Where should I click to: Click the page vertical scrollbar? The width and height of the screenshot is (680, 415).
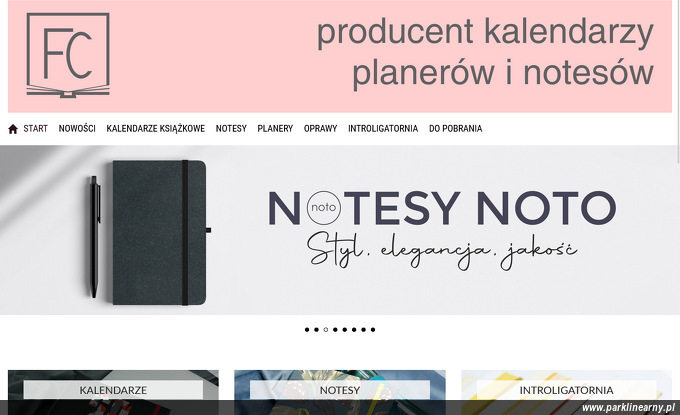(678, 207)
